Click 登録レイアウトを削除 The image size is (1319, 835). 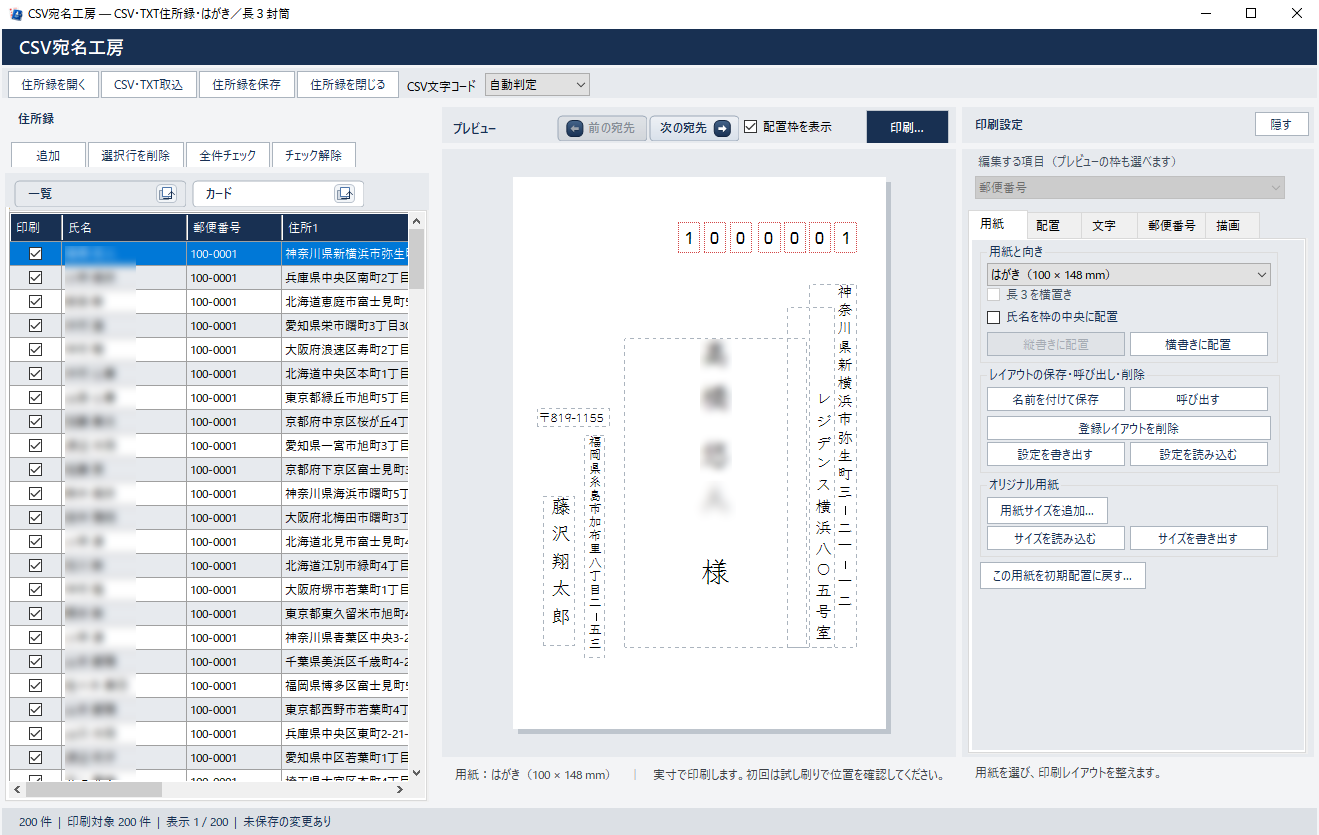point(1128,428)
